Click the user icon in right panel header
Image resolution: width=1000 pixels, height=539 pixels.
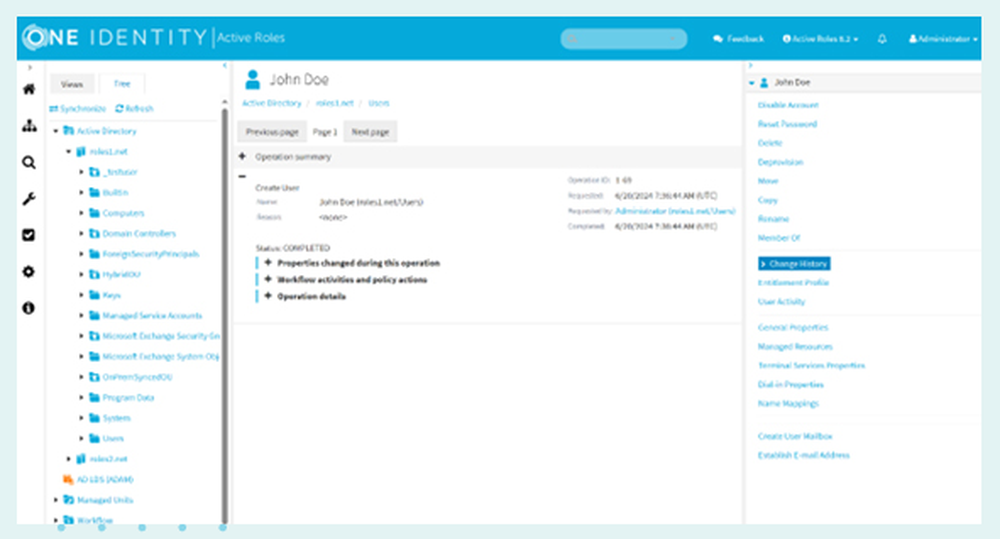pos(764,82)
